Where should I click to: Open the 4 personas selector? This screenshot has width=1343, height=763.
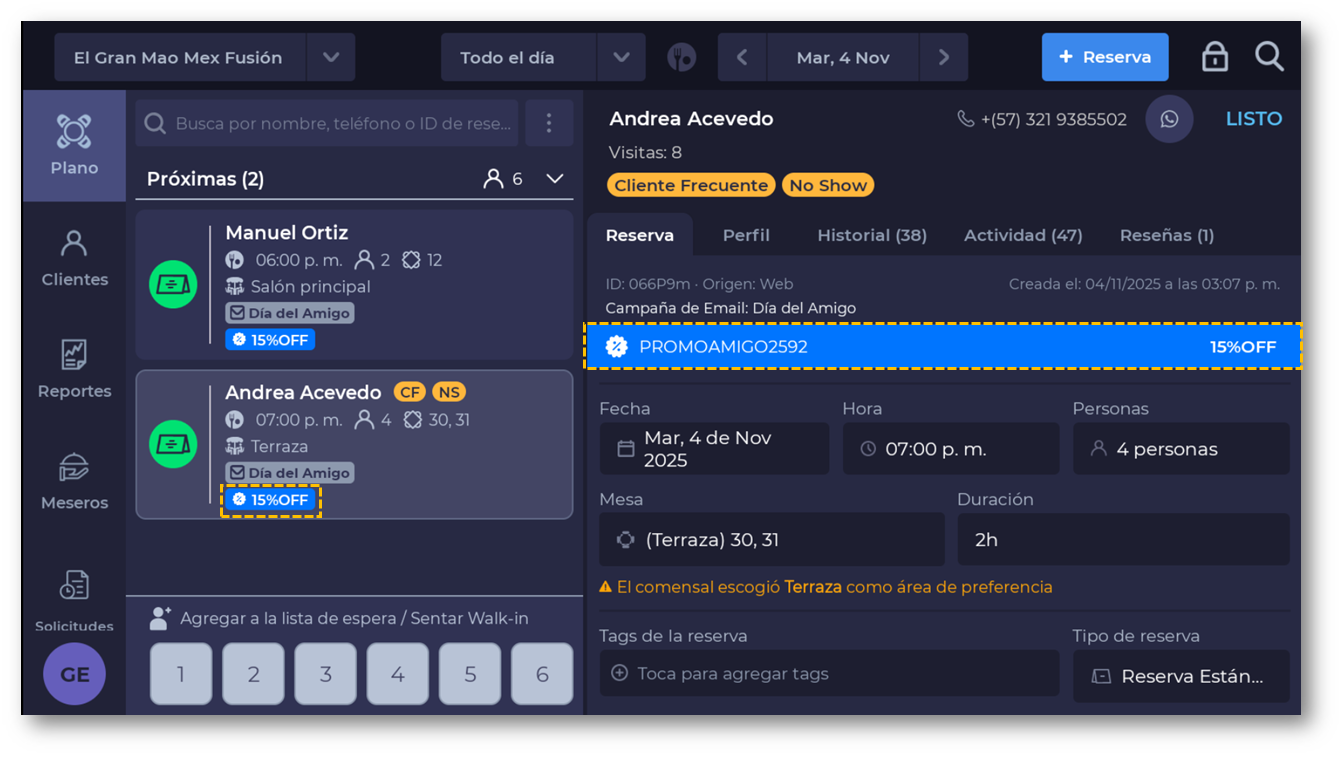(1181, 449)
